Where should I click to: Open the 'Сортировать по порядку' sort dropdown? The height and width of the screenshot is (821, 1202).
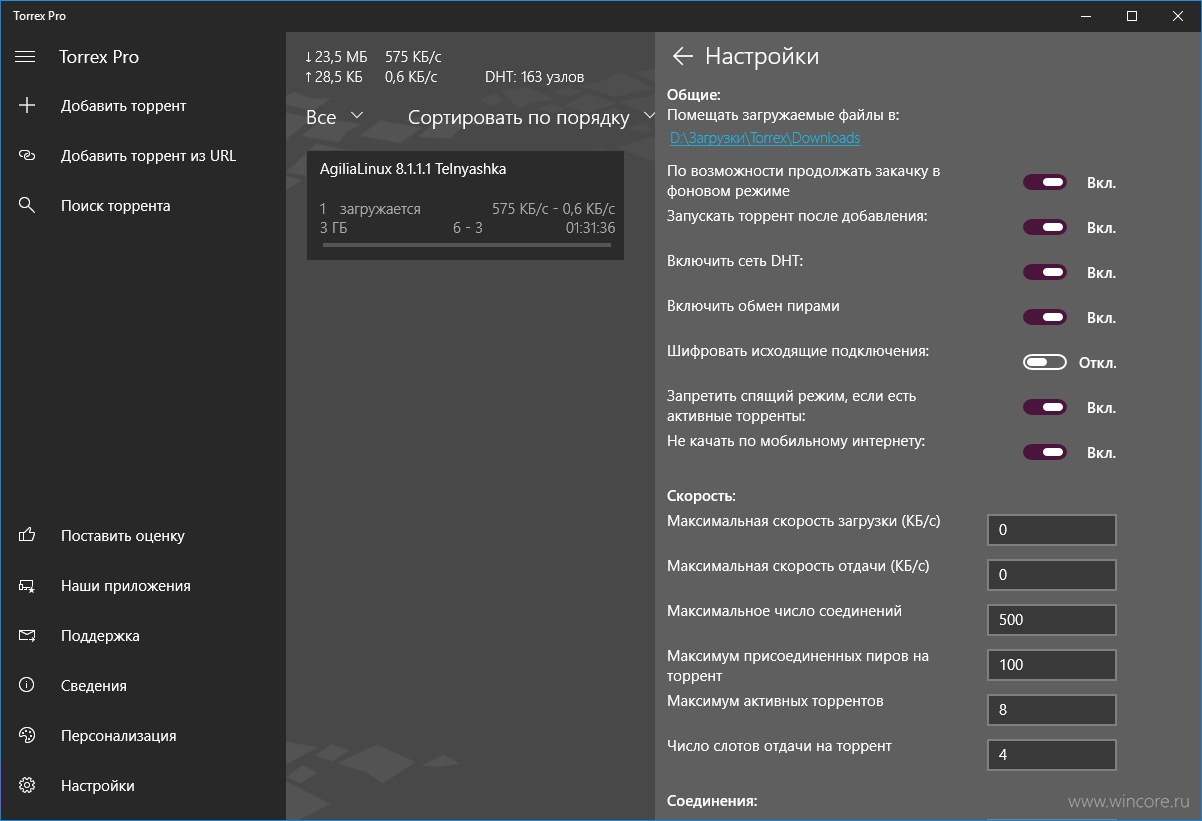[531, 117]
